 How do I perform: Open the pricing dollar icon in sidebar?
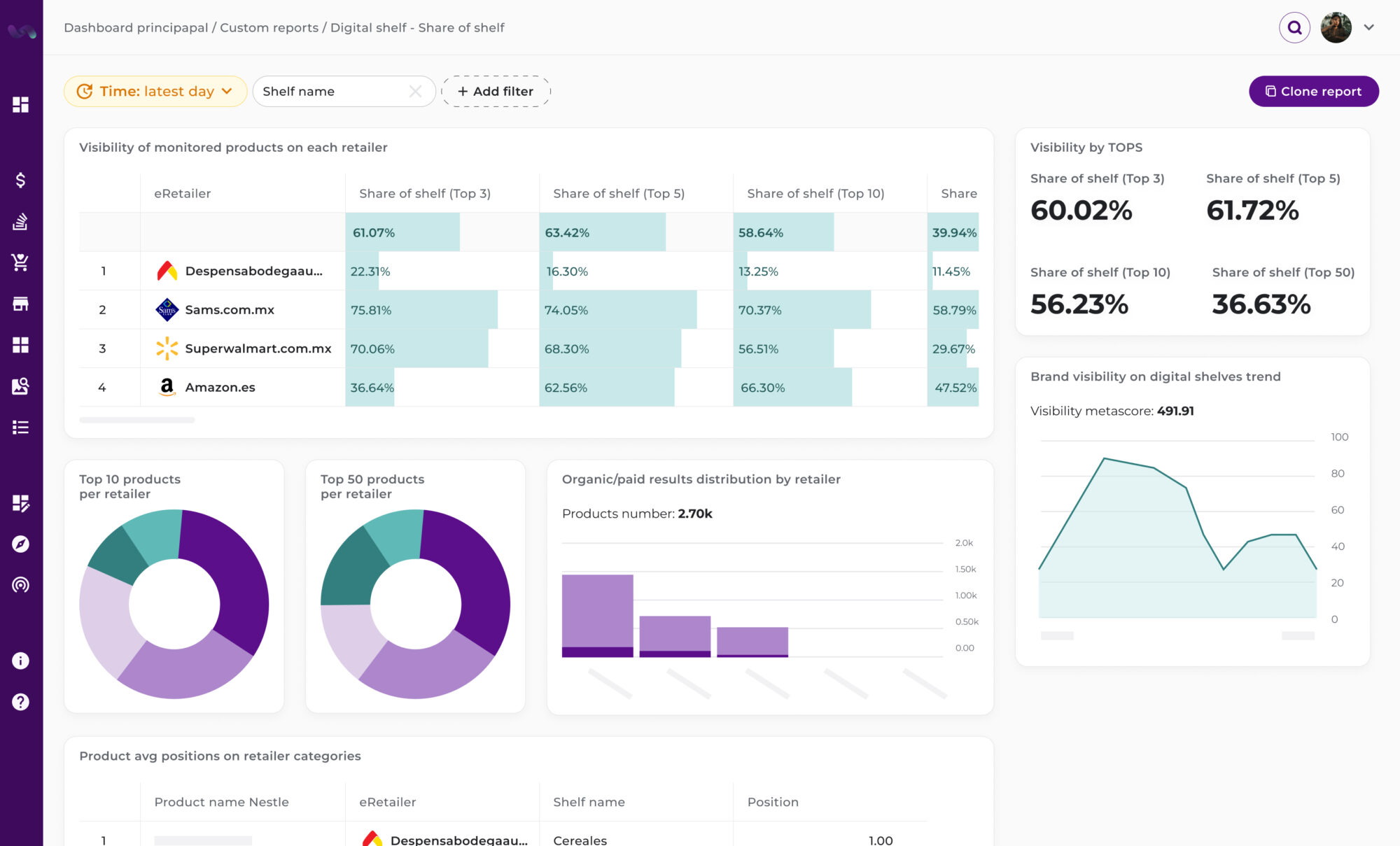21,180
